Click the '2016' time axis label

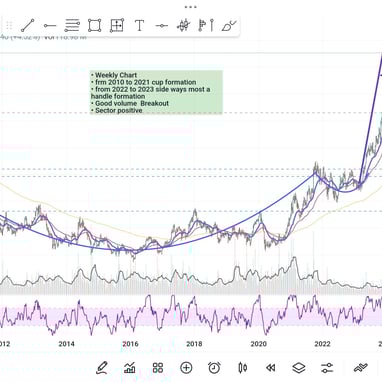(130, 344)
